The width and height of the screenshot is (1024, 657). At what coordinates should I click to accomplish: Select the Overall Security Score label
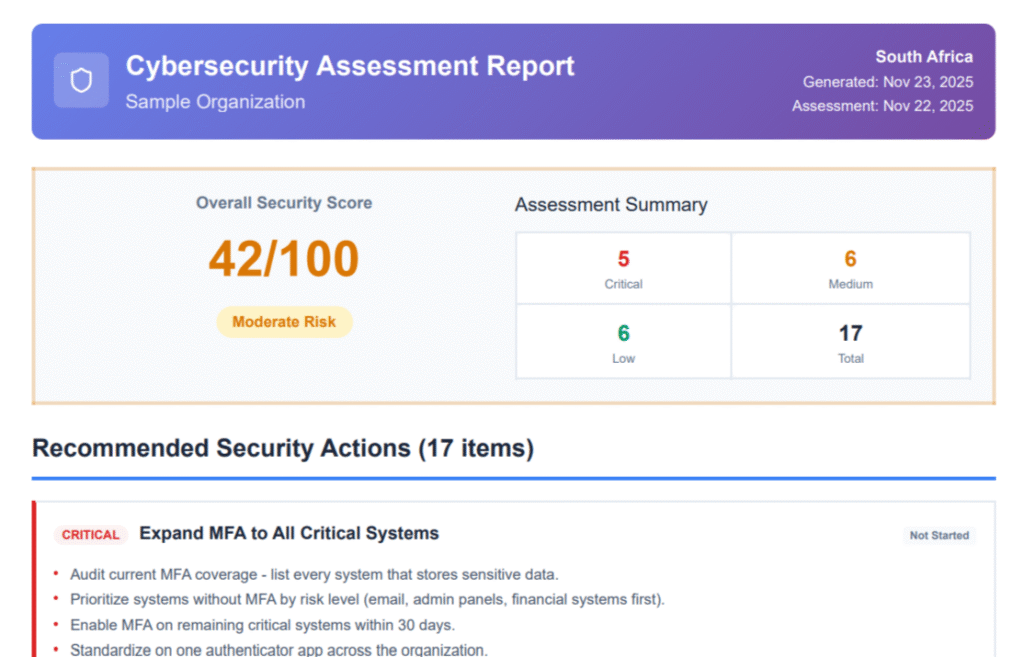[284, 203]
